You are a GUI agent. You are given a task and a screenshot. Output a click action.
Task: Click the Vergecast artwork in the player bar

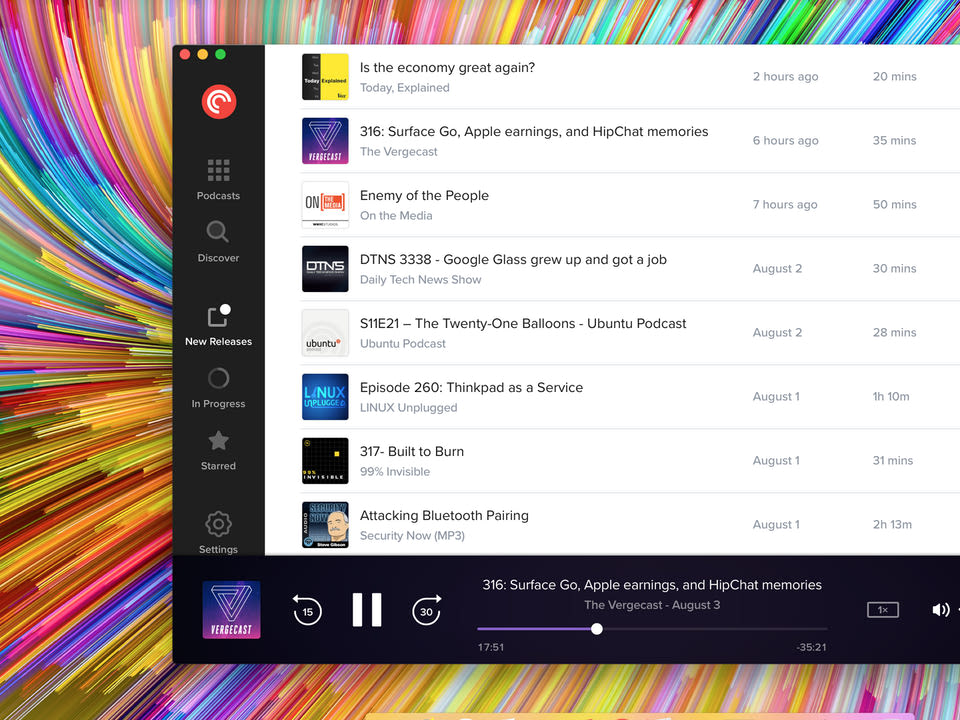[231, 609]
